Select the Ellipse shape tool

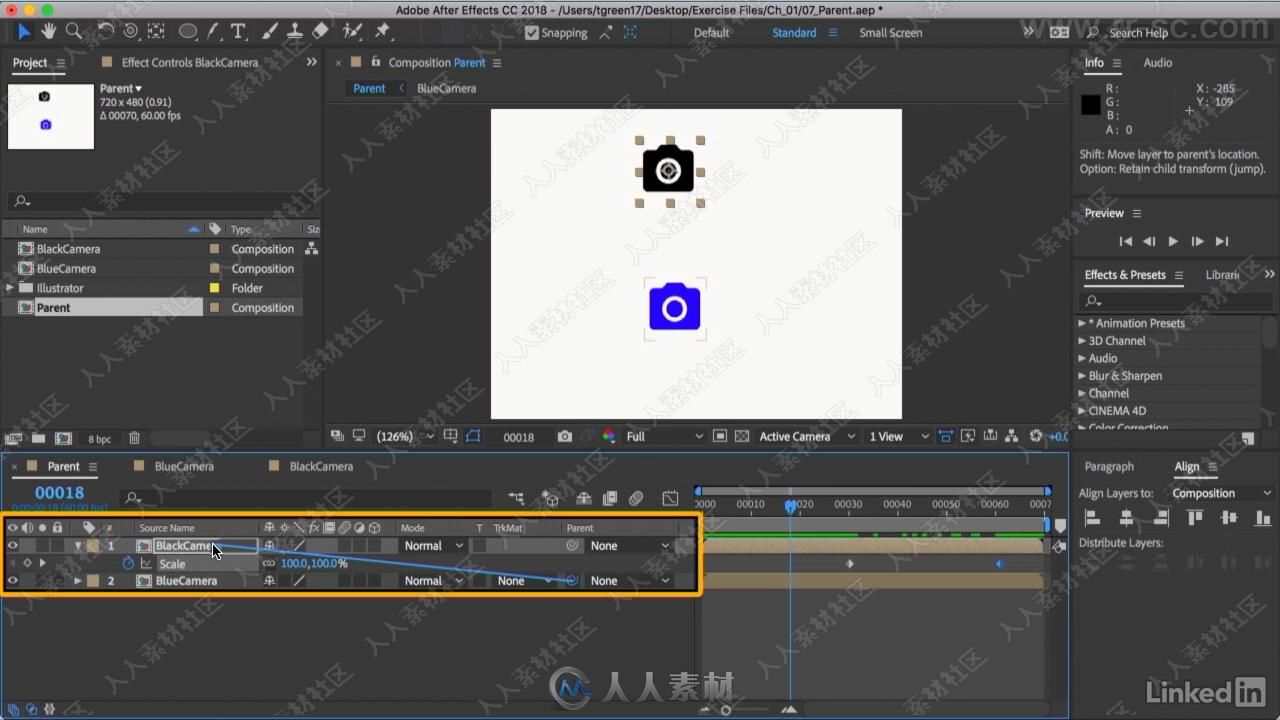click(187, 32)
